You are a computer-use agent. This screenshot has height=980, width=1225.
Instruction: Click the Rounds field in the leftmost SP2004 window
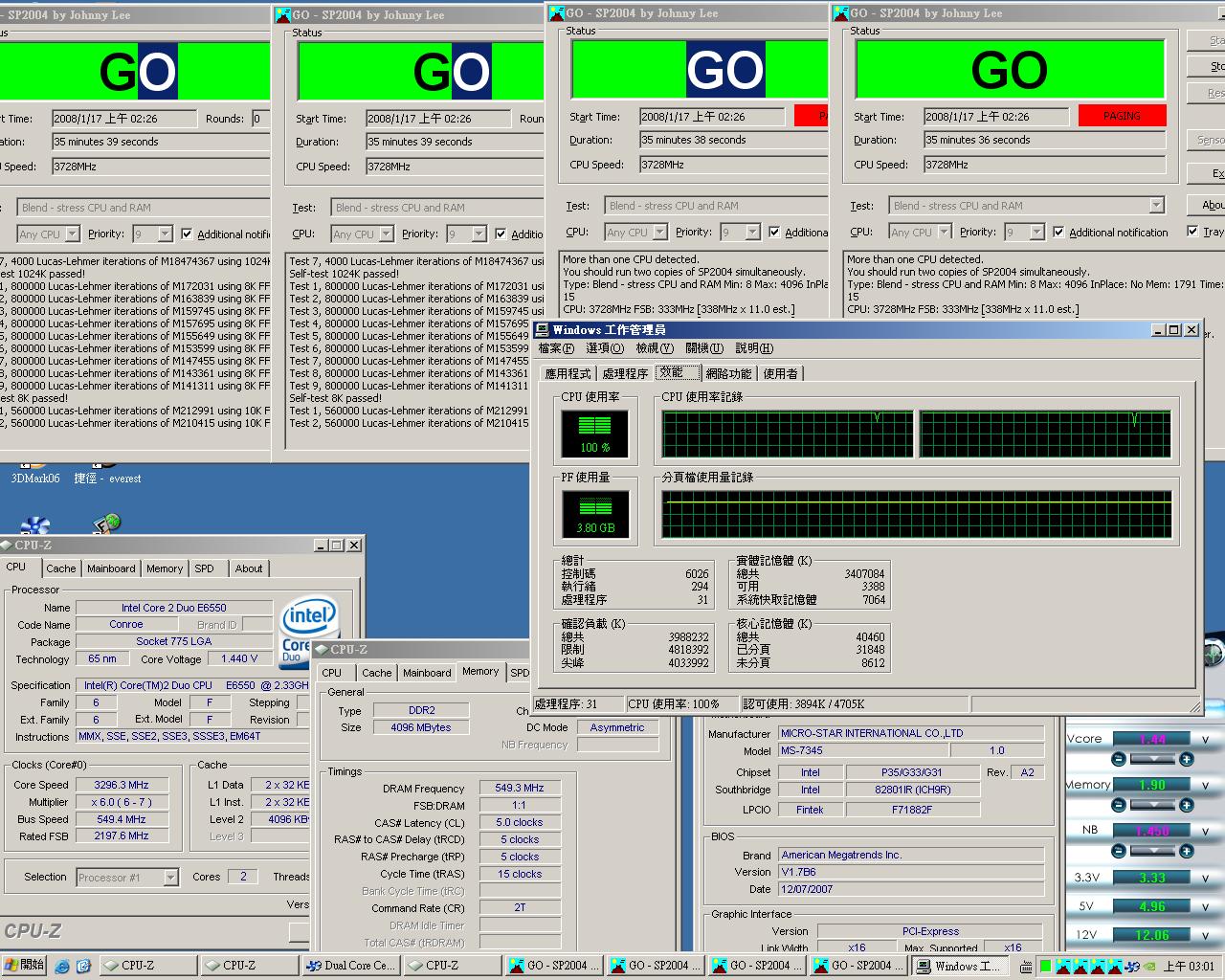pyautogui.click(x=260, y=119)
